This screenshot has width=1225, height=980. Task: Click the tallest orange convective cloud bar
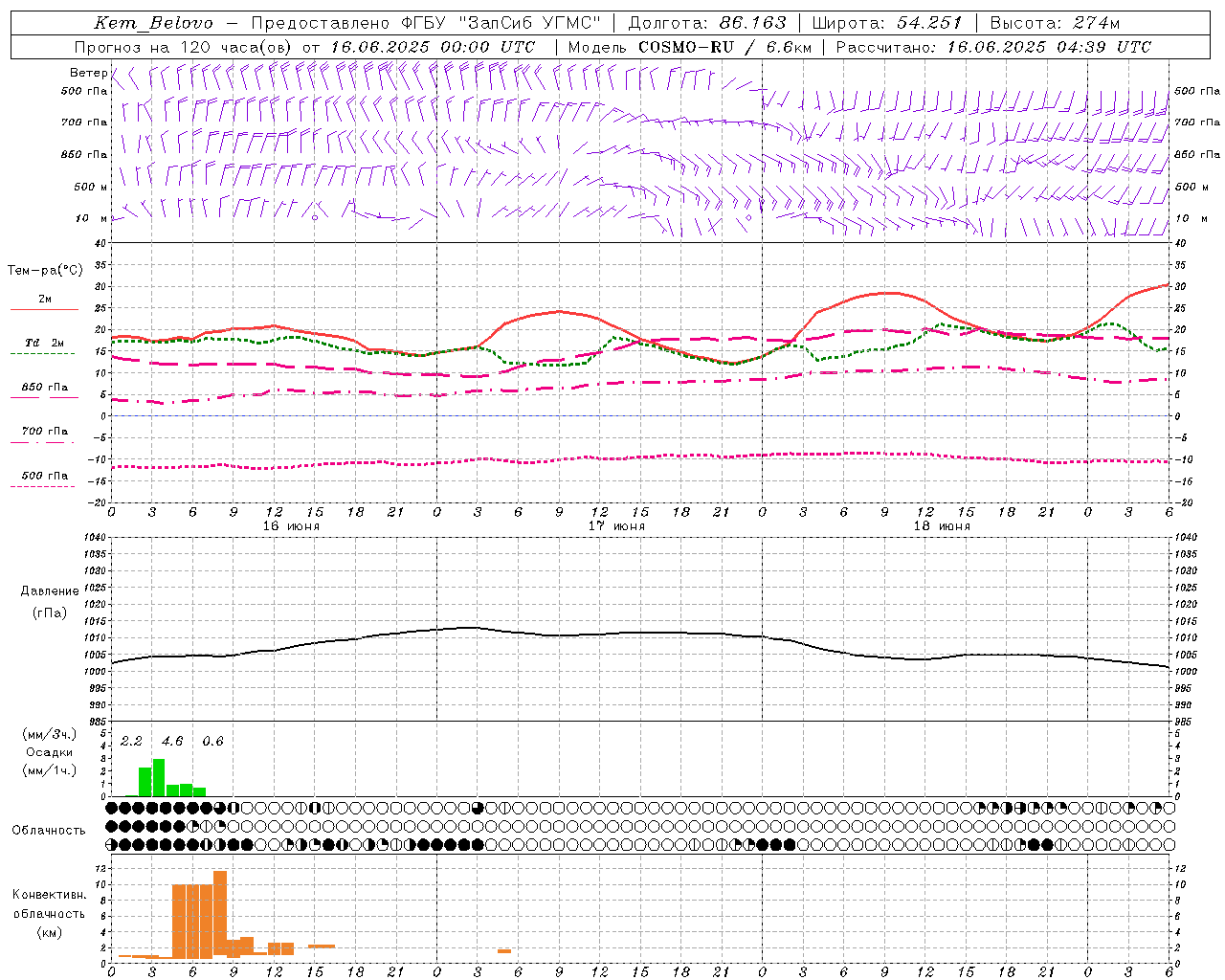click(x=220, y=914)
